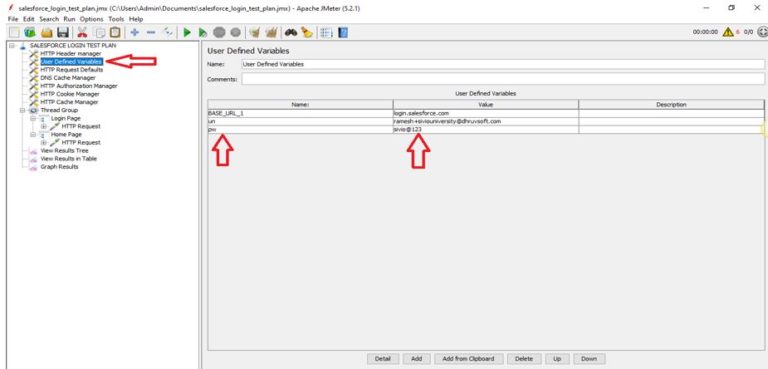Select the sivis@123 value cell
The width and height of the screenshot is (768, 369).
point(485,129)
